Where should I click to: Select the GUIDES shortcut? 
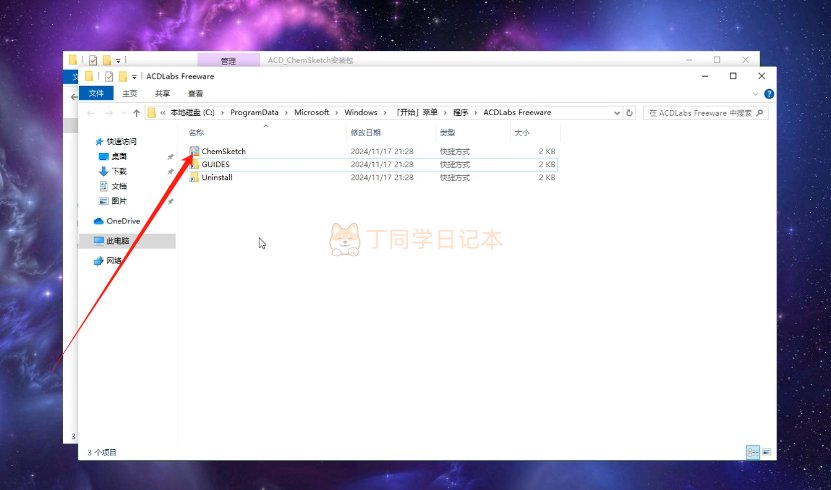216,164
